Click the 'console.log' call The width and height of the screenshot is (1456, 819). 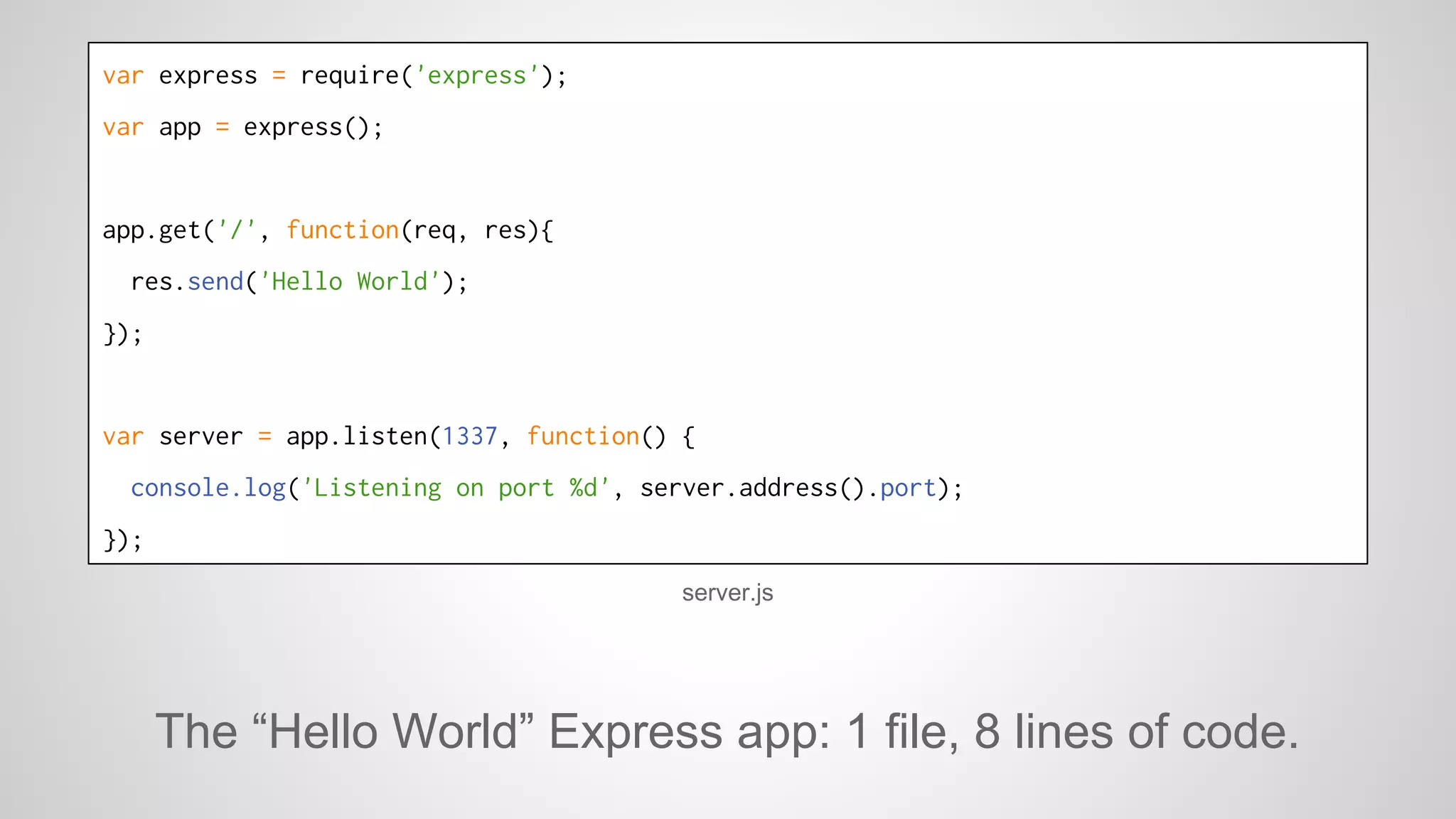point(208,488)
